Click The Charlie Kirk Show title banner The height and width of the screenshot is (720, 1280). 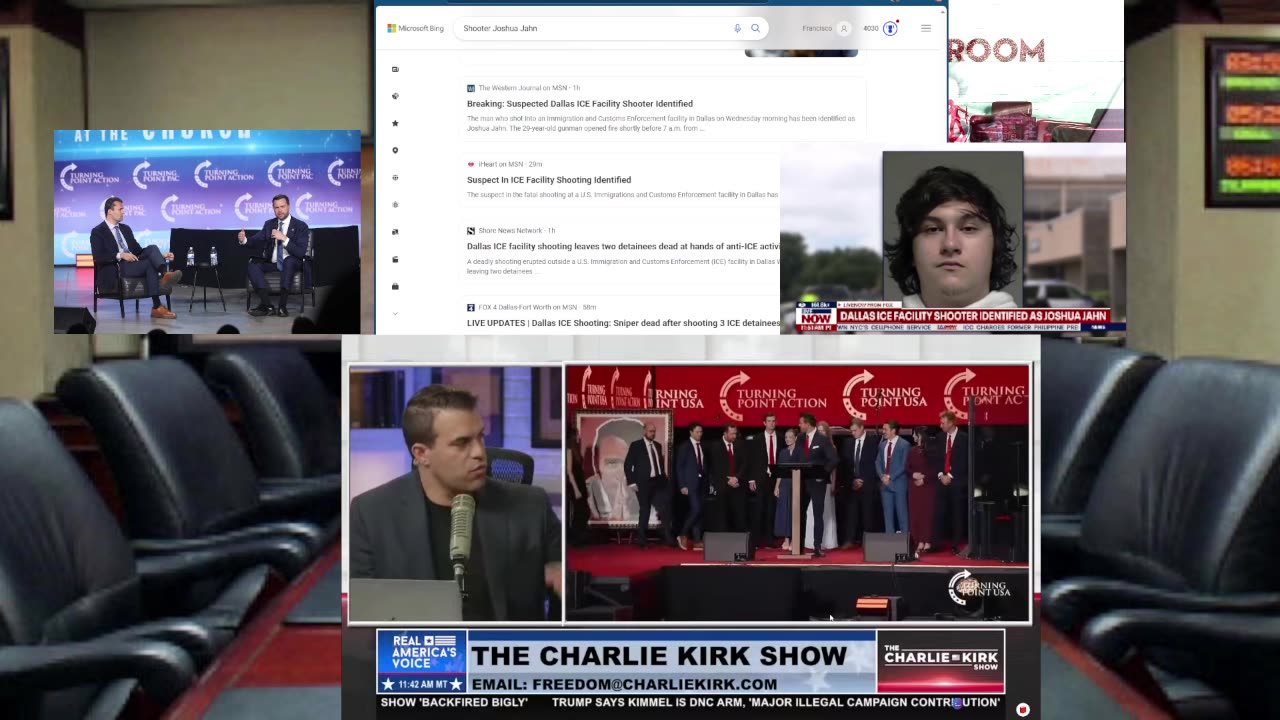(659, 656)
